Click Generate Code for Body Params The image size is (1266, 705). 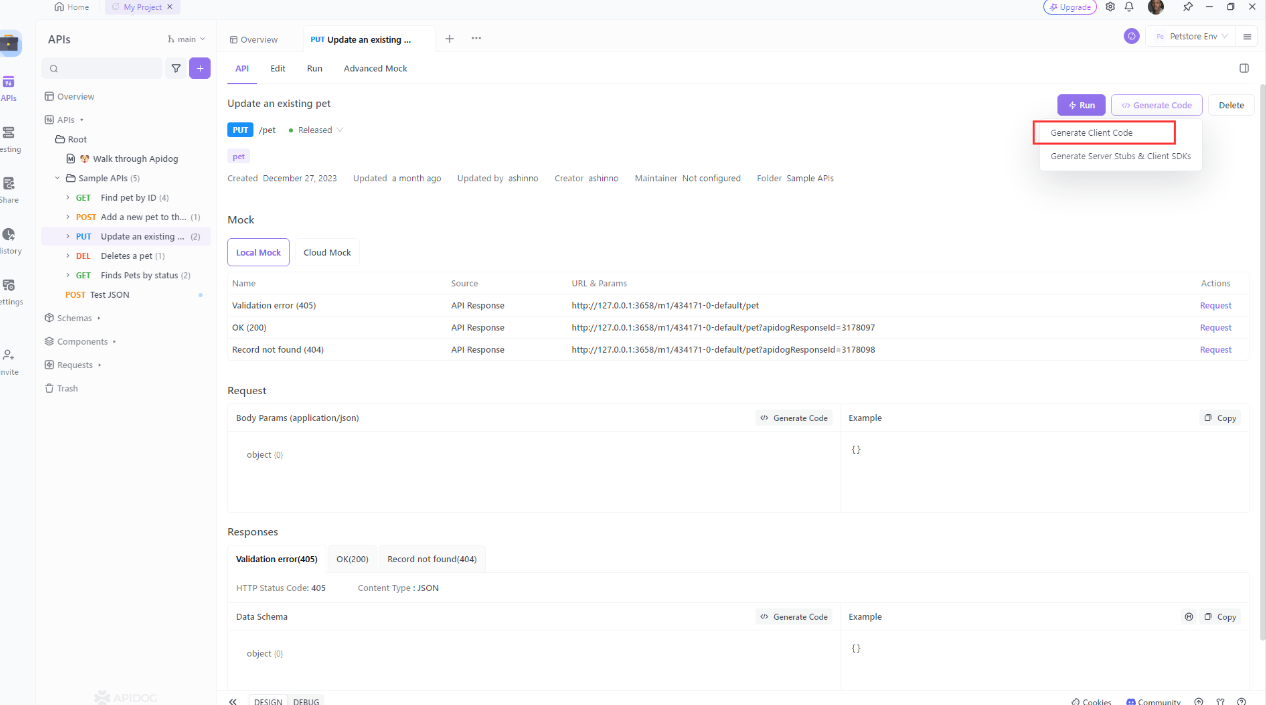click(794, 418)
